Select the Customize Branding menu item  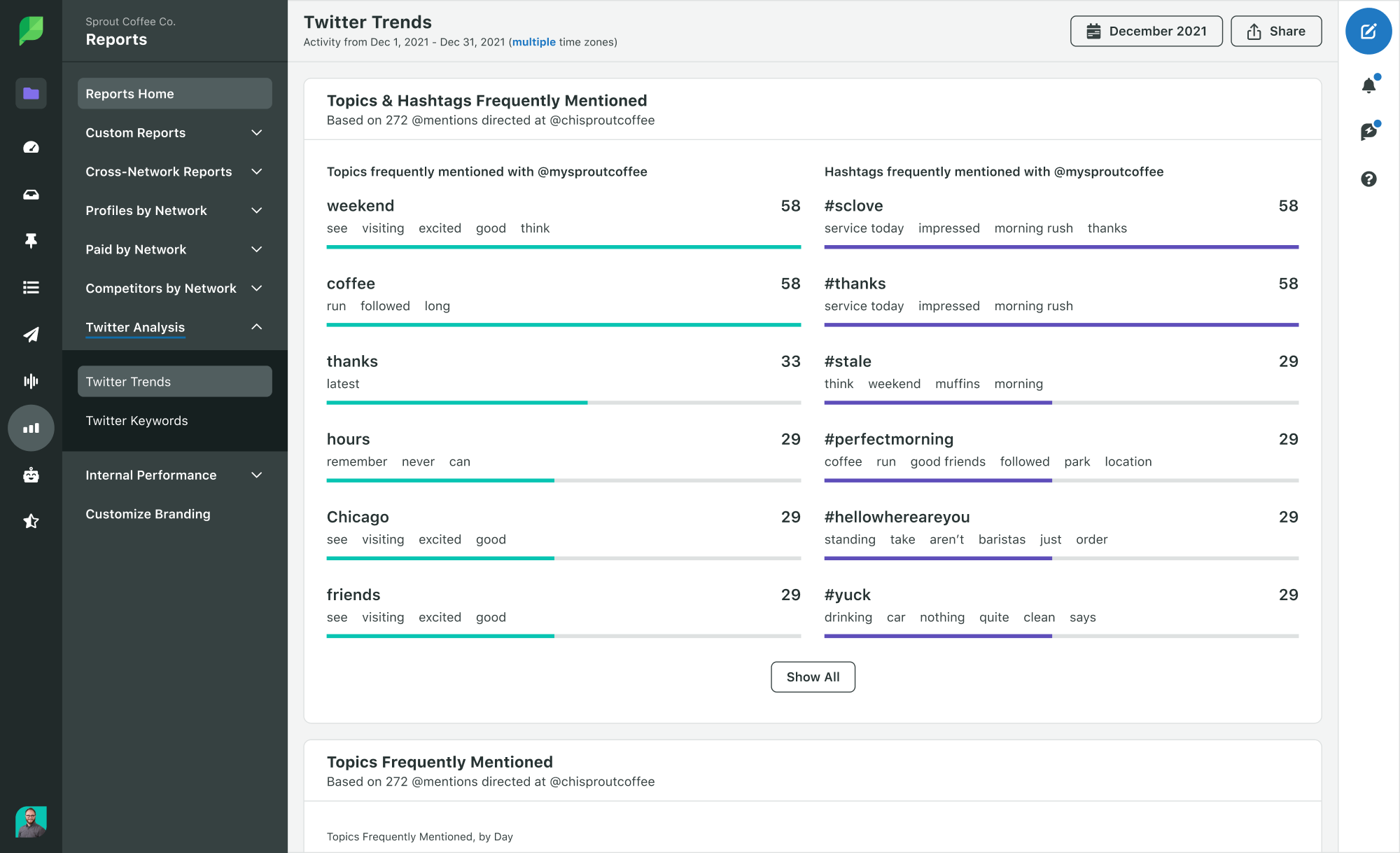pos(147,513)
